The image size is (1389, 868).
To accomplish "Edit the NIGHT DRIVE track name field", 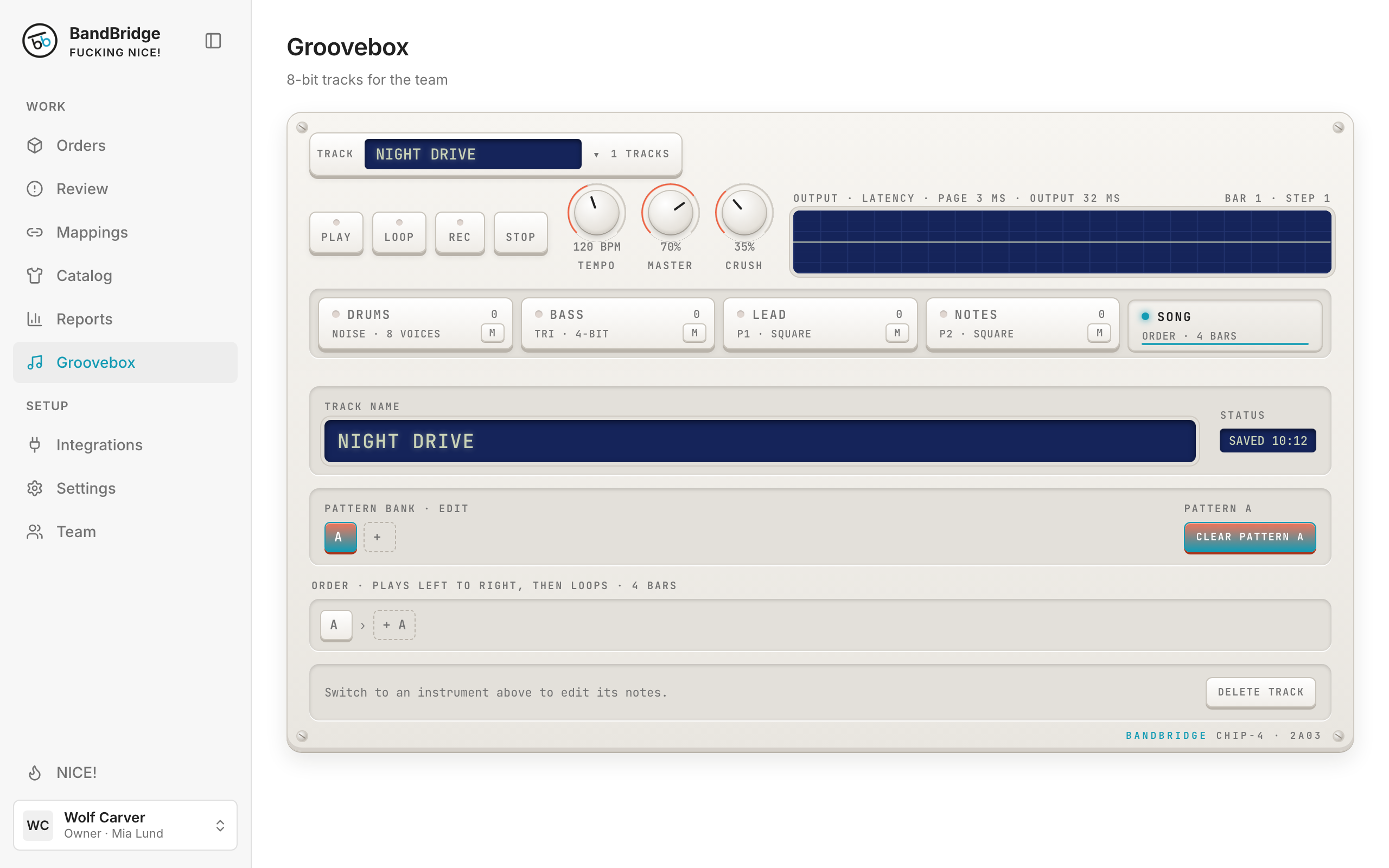I will tap(760, 441).
